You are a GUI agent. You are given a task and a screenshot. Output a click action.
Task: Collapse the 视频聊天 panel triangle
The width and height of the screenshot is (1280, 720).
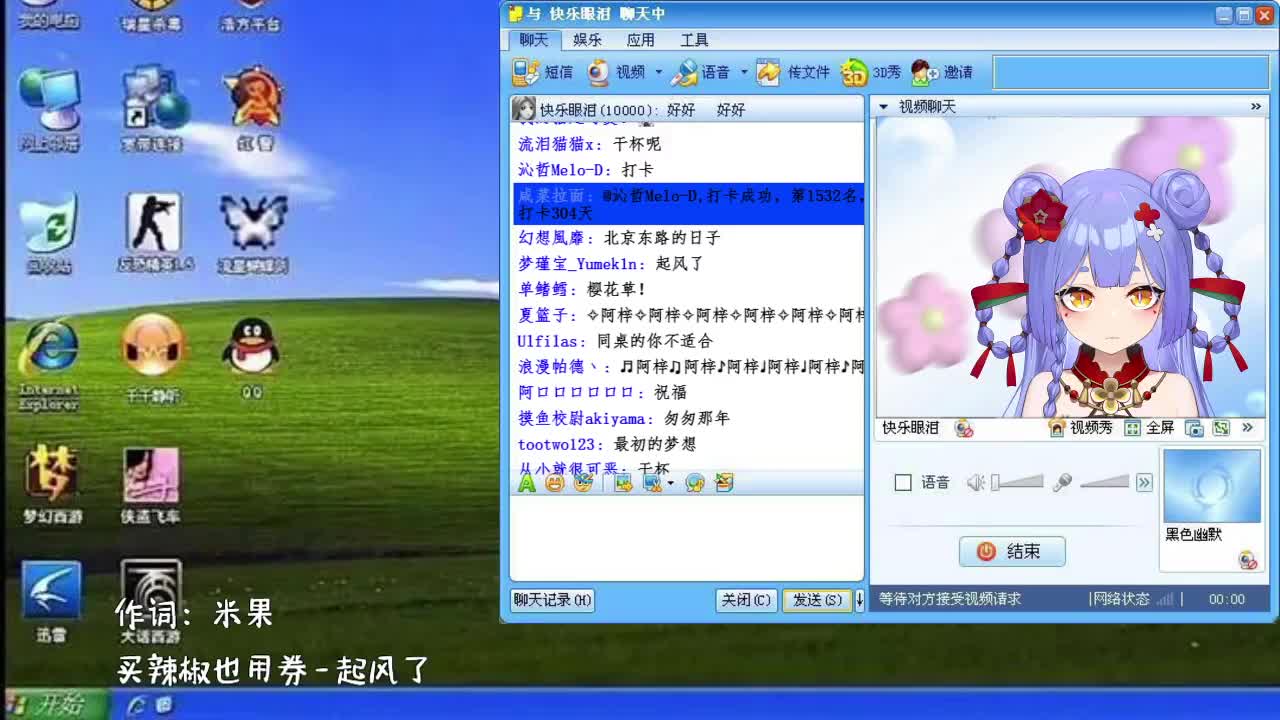point(883,106)
